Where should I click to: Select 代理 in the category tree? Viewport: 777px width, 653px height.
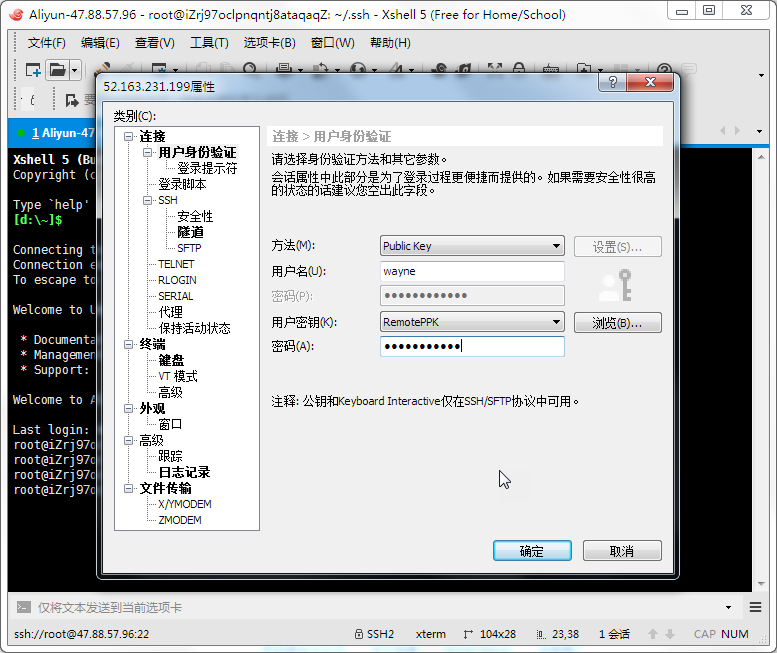170,312
